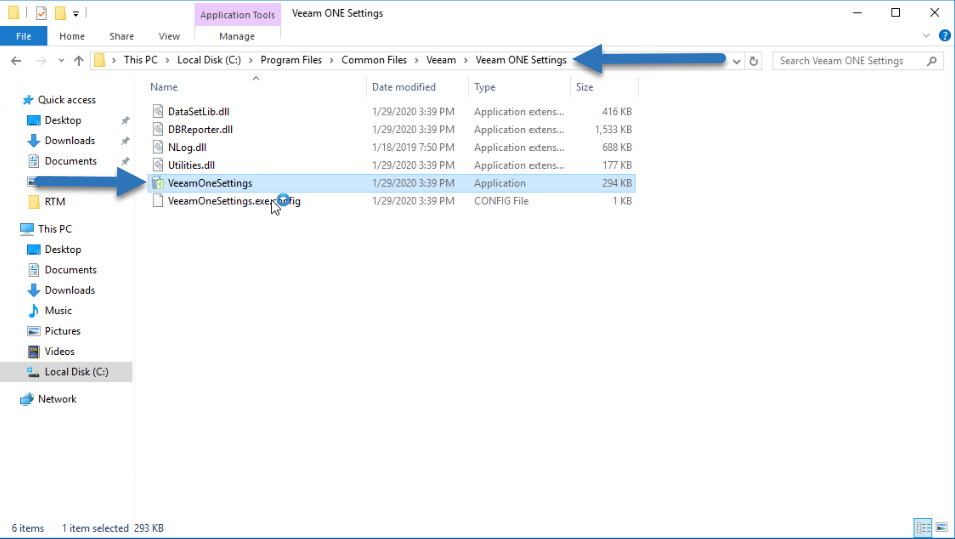Click 'Common Files' breadcrumb segment

(374, 60)
